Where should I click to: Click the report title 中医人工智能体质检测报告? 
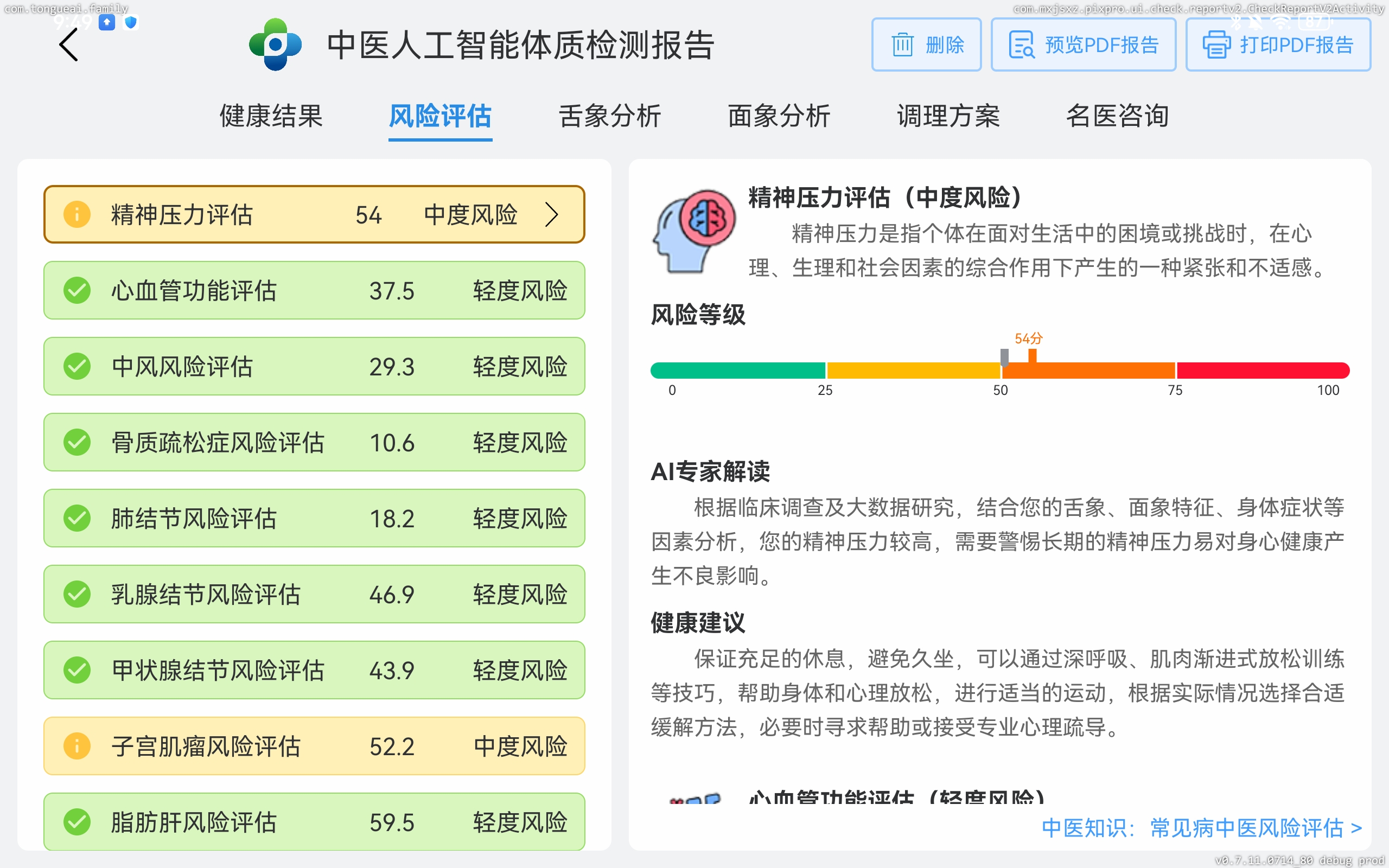tap(520, 45)
